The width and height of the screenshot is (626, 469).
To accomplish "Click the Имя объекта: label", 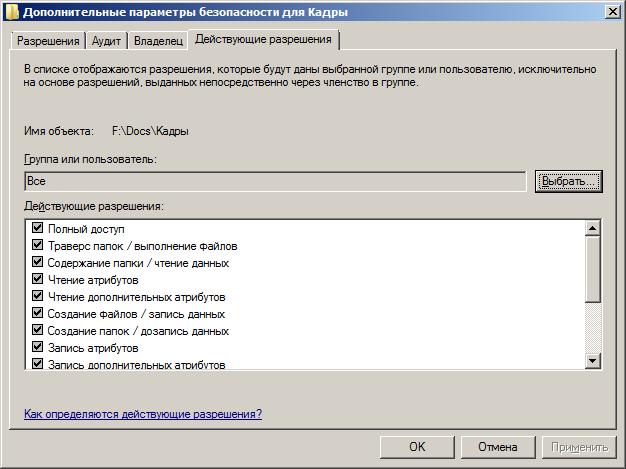I will tap(59, 131).
